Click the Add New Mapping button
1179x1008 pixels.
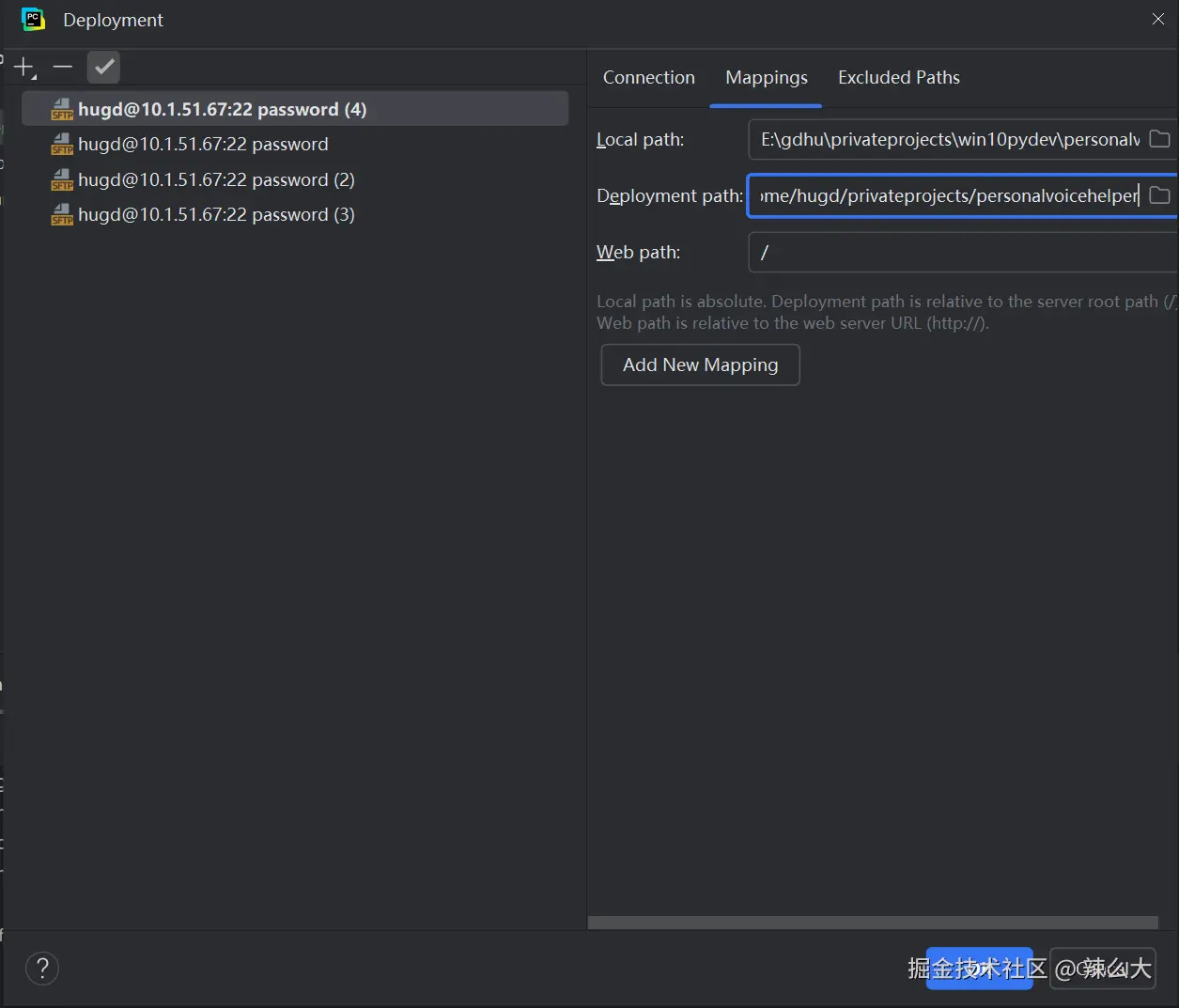(x=700, y=364)
